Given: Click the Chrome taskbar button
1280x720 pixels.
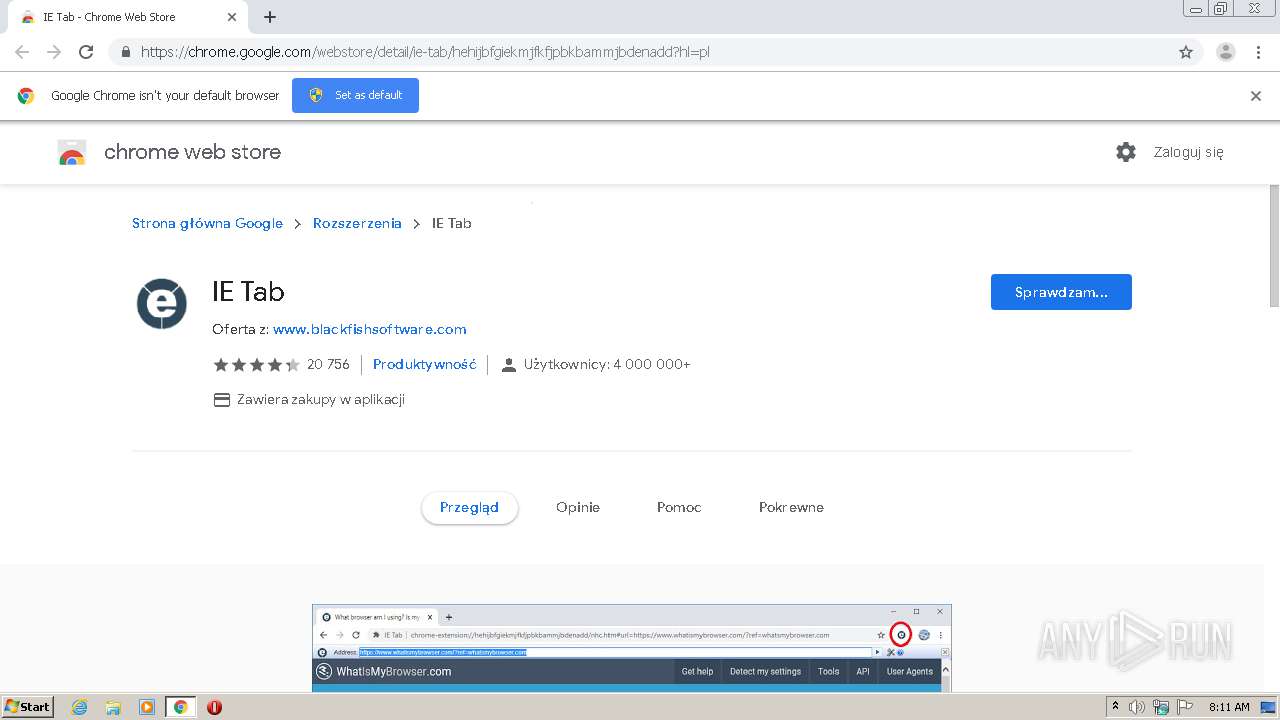Looking at the screenshot, I should click(x=180, y=707).
